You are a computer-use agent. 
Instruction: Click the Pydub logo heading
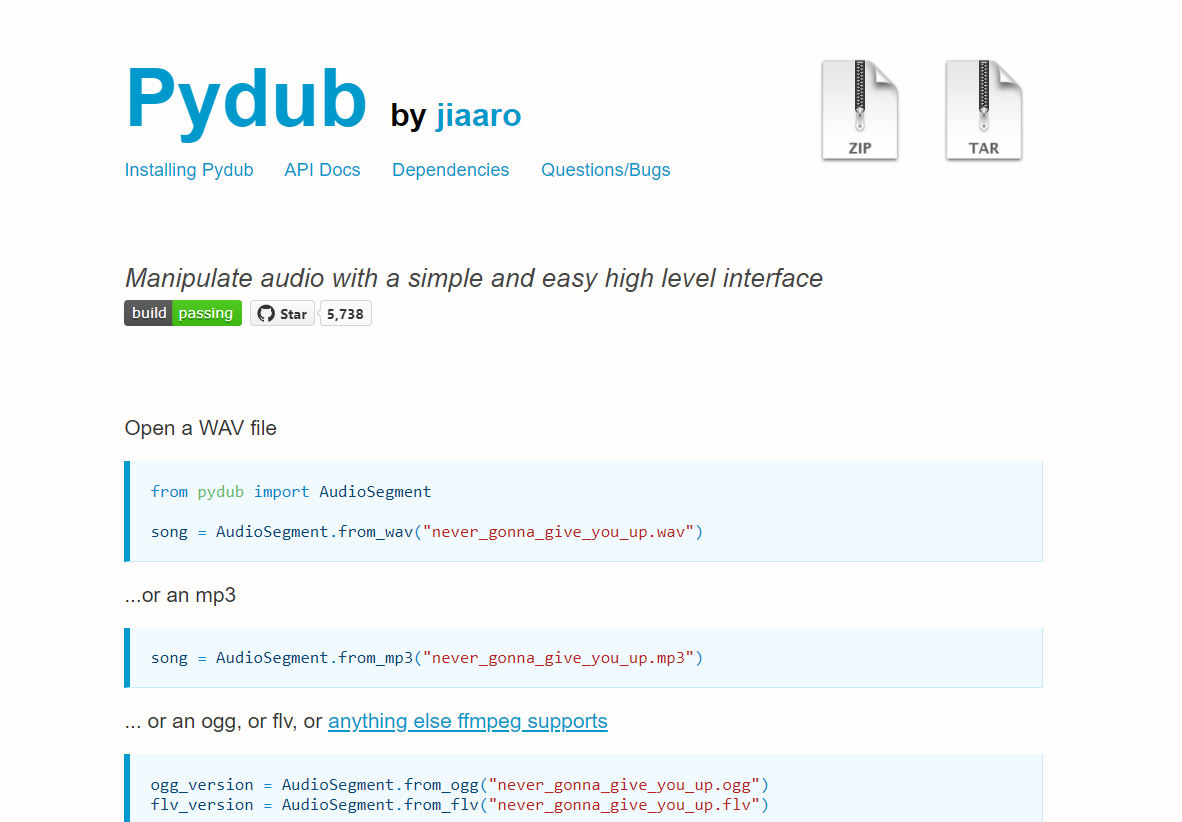(246, 98)
